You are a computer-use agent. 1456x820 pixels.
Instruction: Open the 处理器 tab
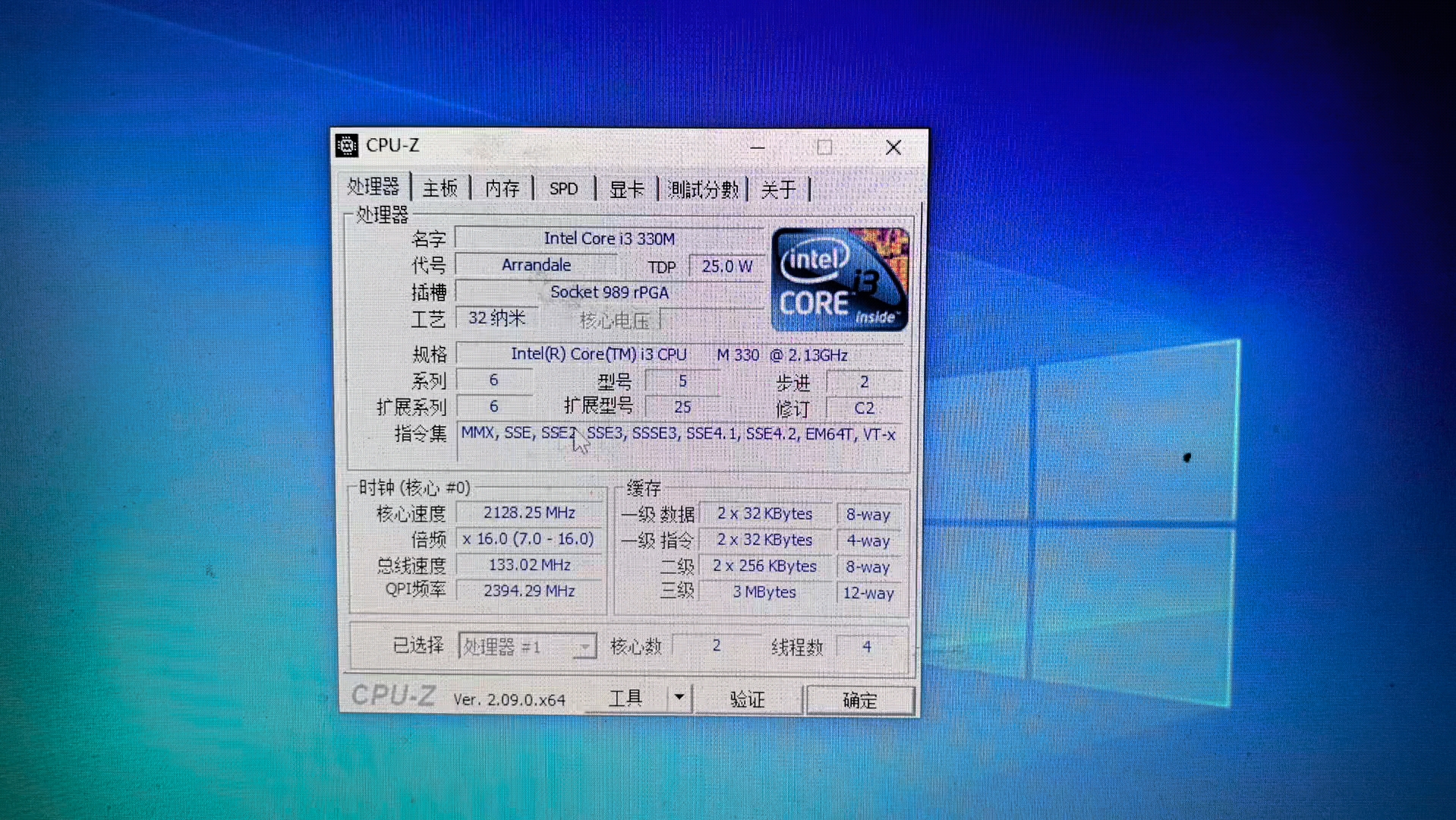point(373,187)
